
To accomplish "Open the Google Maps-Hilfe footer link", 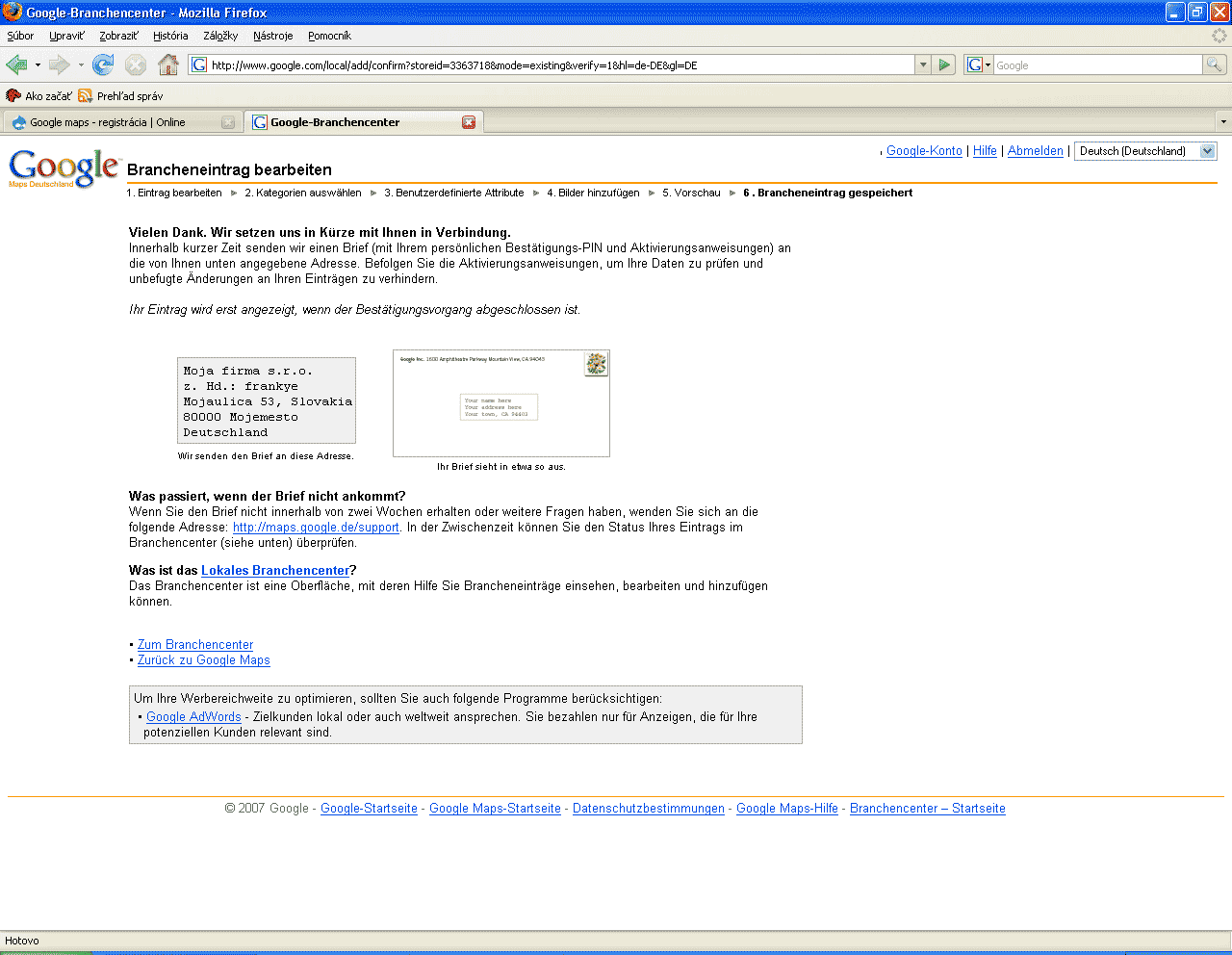I will pos(787,809).
